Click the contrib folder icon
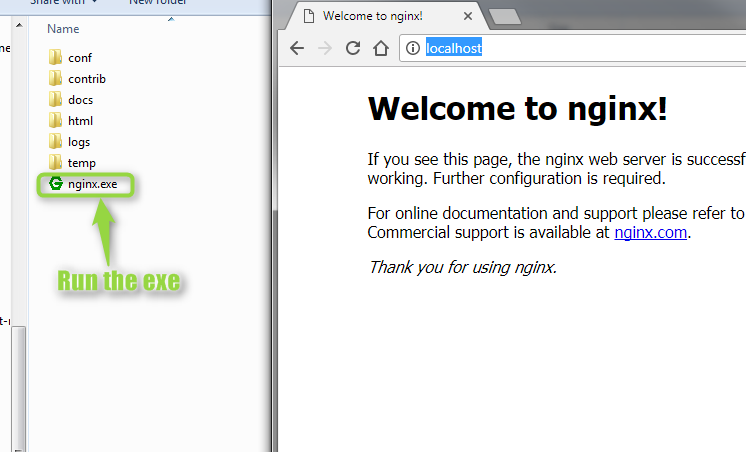The image size is (746, 452). (55, 79)
